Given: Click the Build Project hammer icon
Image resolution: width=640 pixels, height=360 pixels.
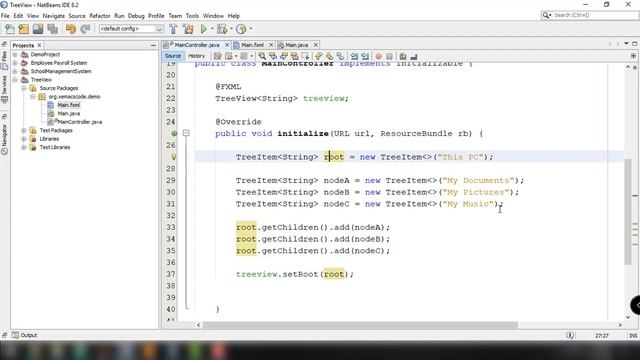Looking at the screenshot, I should pos(173,29).
